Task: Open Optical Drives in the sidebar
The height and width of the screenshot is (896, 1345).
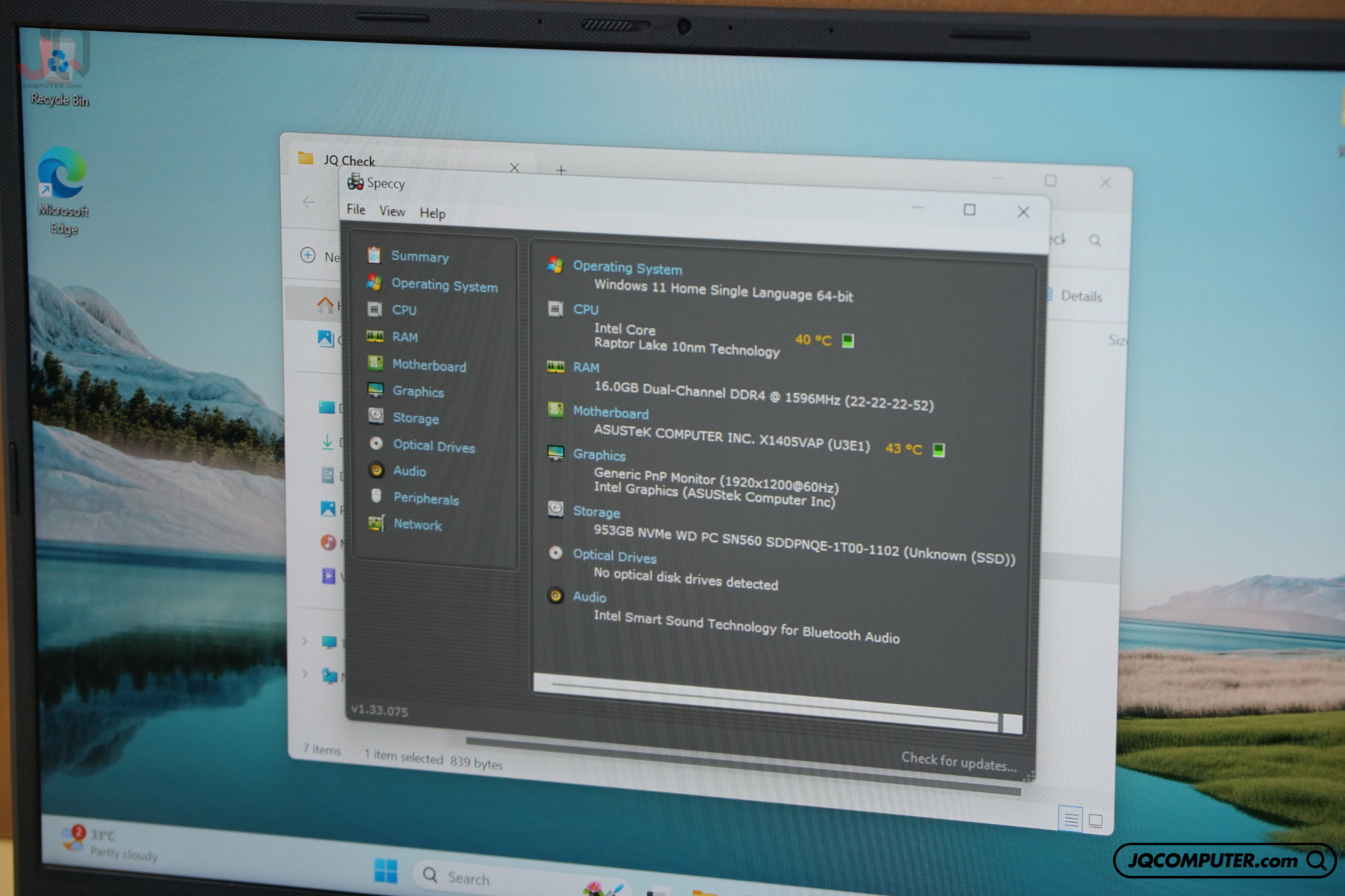Action: pyautogui.click(x=434, y=446)
